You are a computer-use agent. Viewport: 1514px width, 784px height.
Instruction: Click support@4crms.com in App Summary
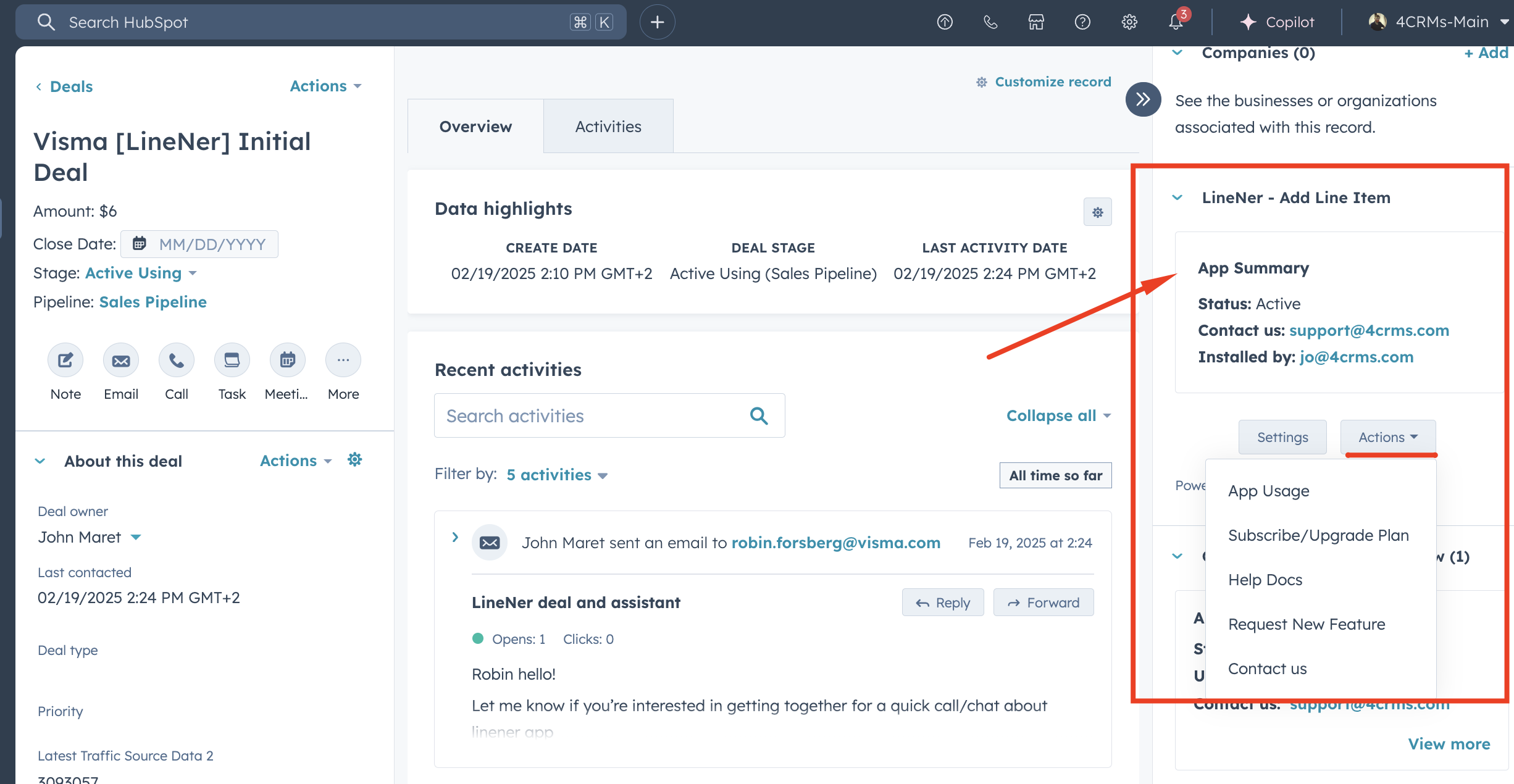point(1369,330)
